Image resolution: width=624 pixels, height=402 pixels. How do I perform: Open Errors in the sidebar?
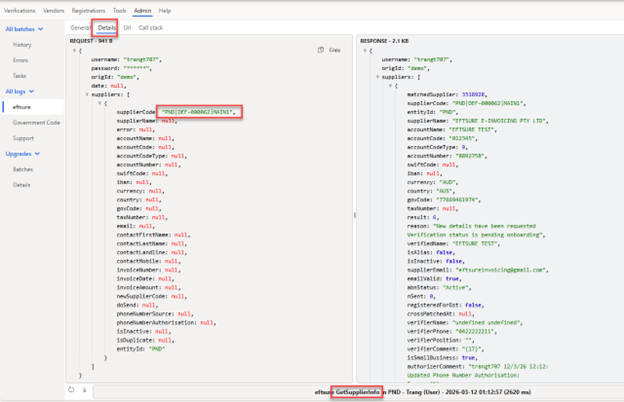[21, 60]
